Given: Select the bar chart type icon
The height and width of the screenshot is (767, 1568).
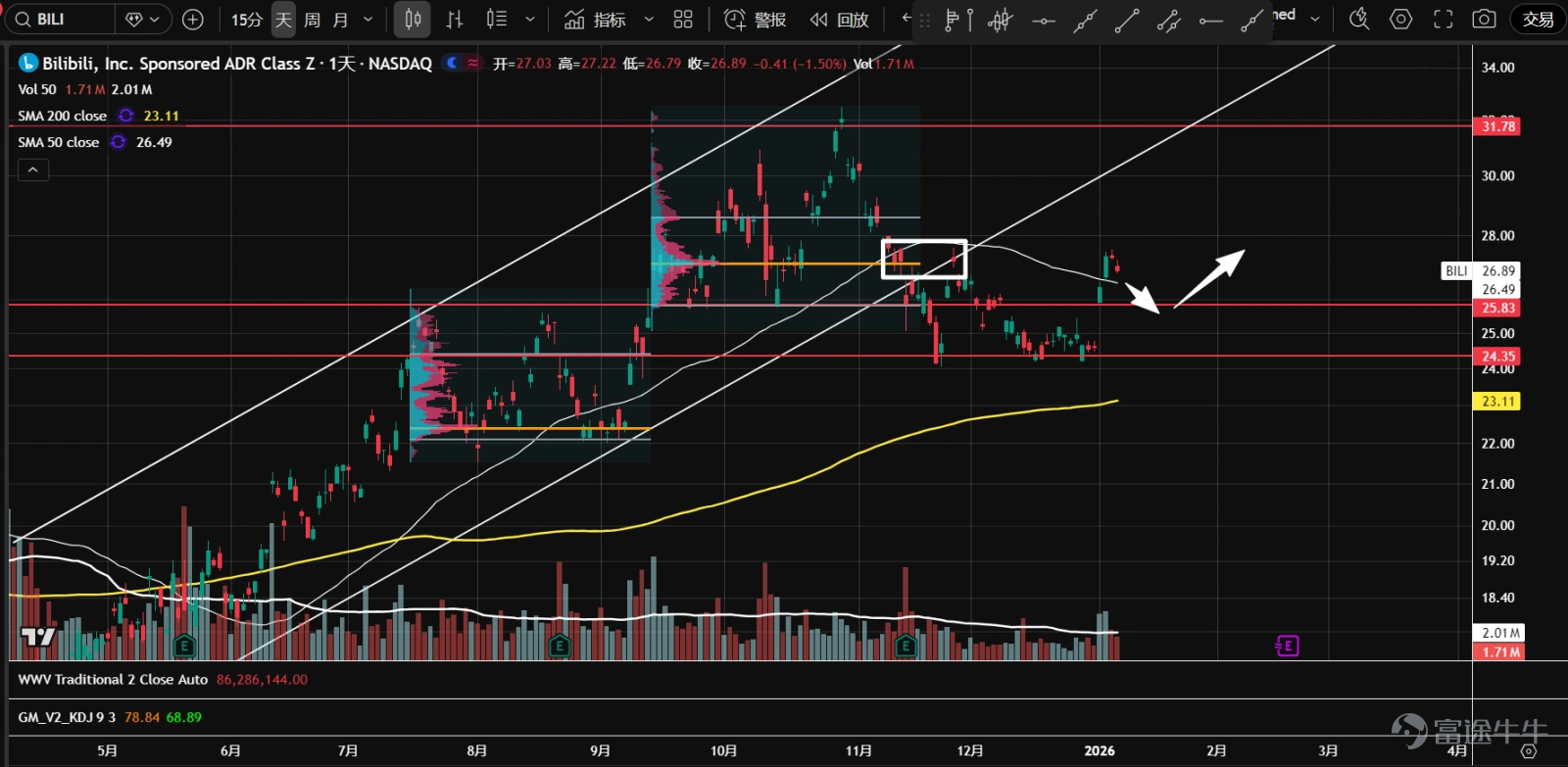Looking at the screenshot, I should (x=455, y=19).
